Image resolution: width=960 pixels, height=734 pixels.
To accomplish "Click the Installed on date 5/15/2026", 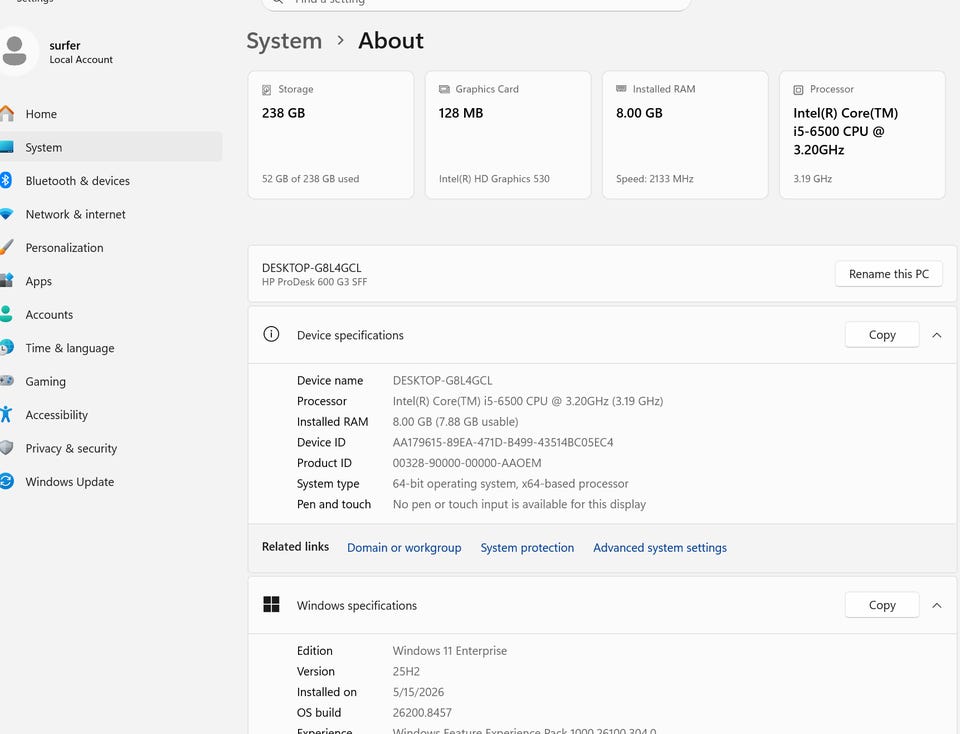I will [418, 692].
